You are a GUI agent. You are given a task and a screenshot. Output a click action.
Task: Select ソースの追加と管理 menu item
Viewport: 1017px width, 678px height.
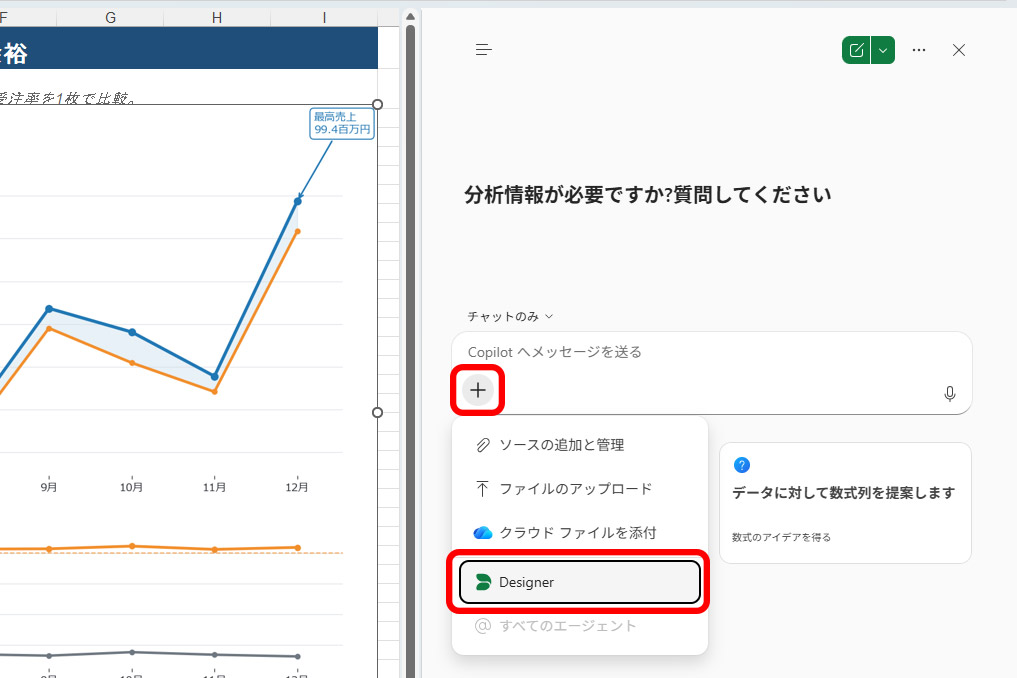pos(580,445)
